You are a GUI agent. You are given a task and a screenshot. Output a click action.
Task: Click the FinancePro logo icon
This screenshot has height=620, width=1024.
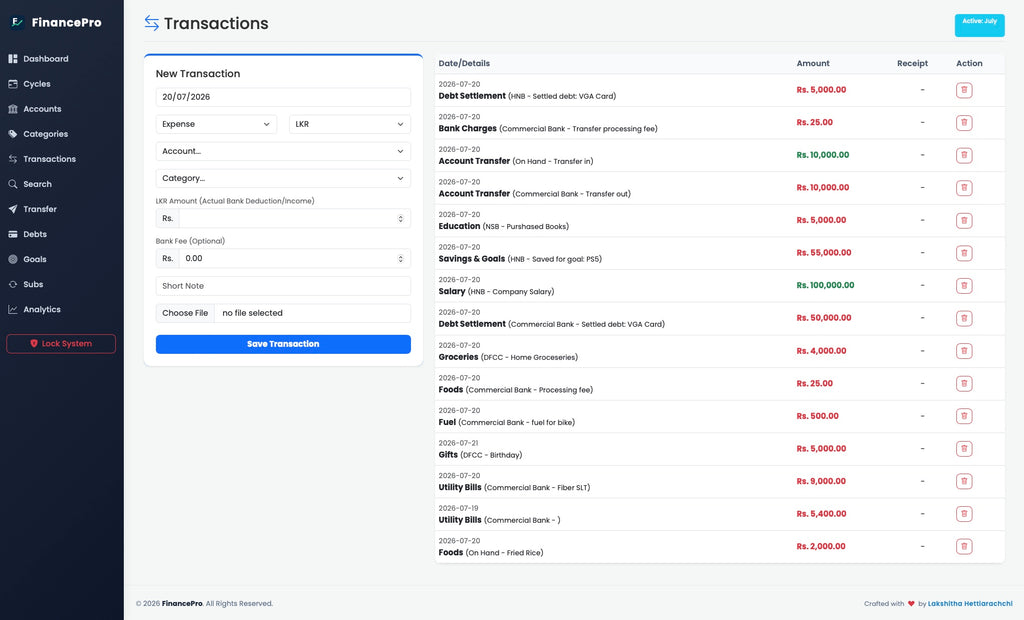[x=17, y=22]
